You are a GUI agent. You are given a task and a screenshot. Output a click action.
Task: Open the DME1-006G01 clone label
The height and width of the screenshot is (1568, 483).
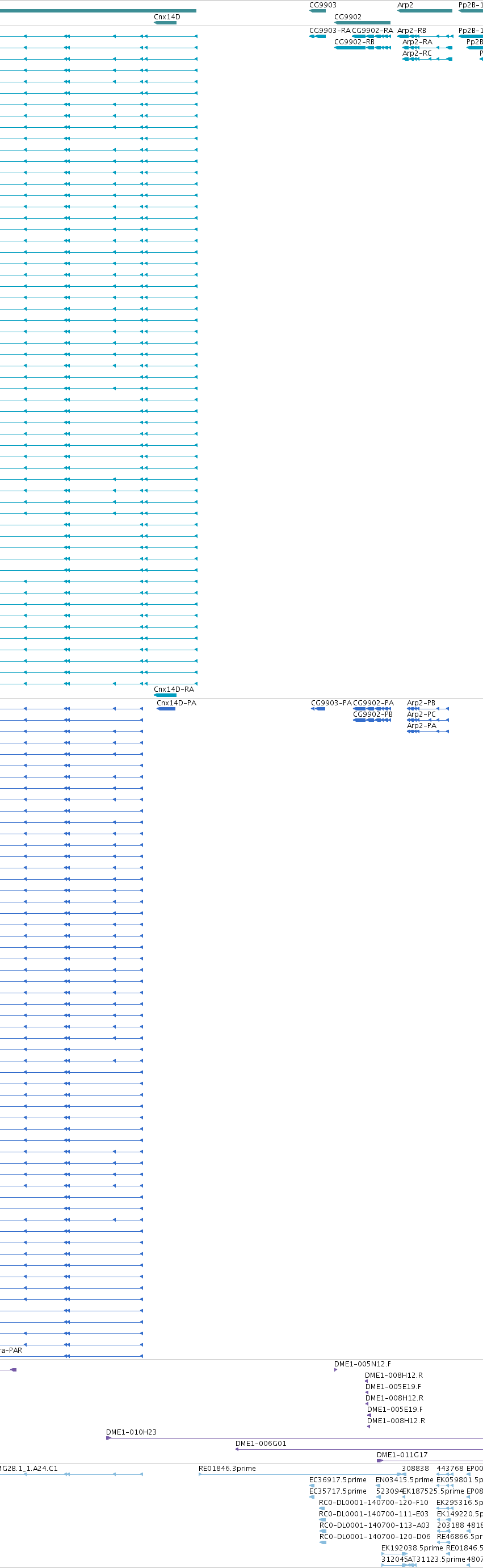pos(261,1444)
